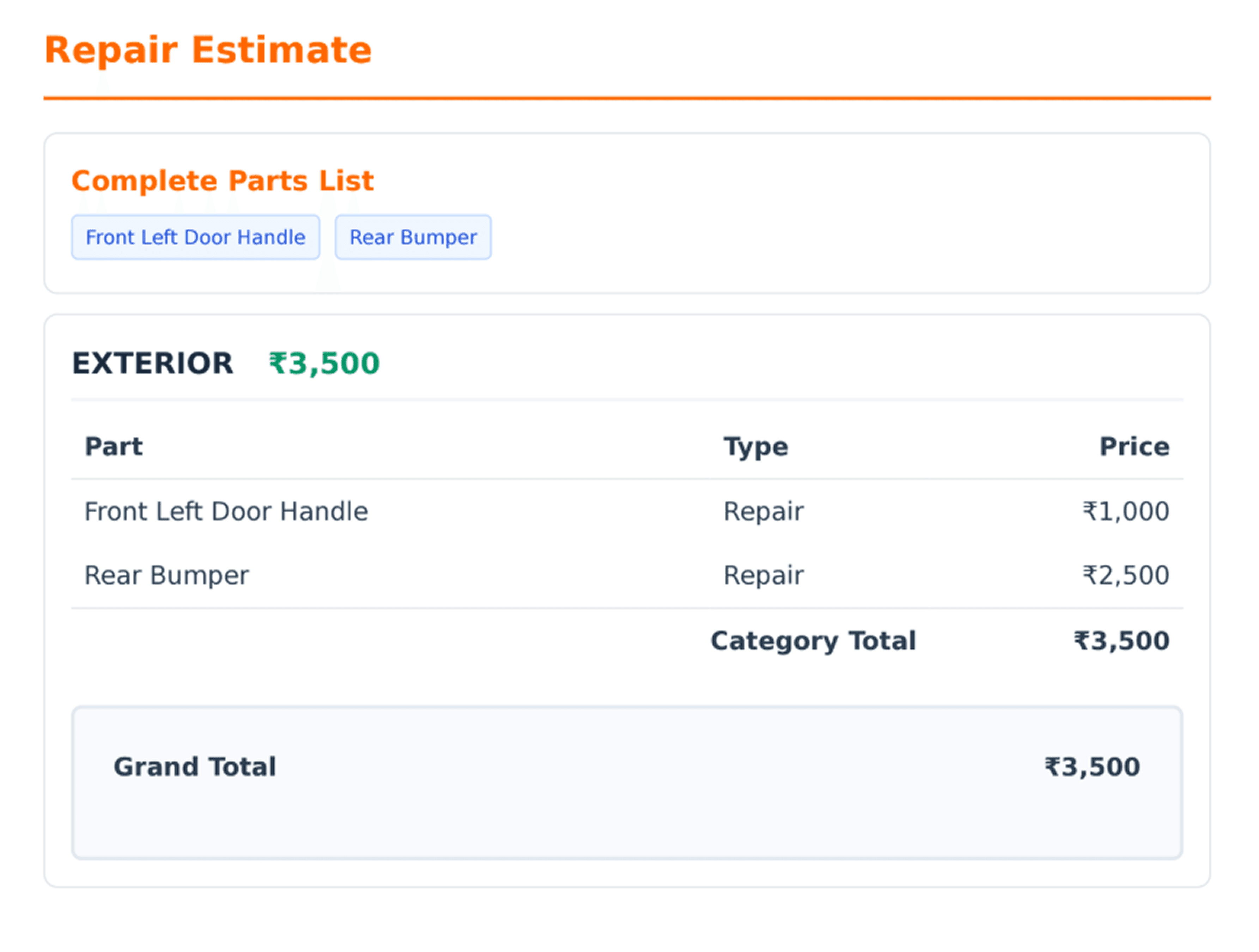The width and height of the screenshot is (1259, 952).
Task: Click the Rear Bumper chip
Action: tap(413, 237)
